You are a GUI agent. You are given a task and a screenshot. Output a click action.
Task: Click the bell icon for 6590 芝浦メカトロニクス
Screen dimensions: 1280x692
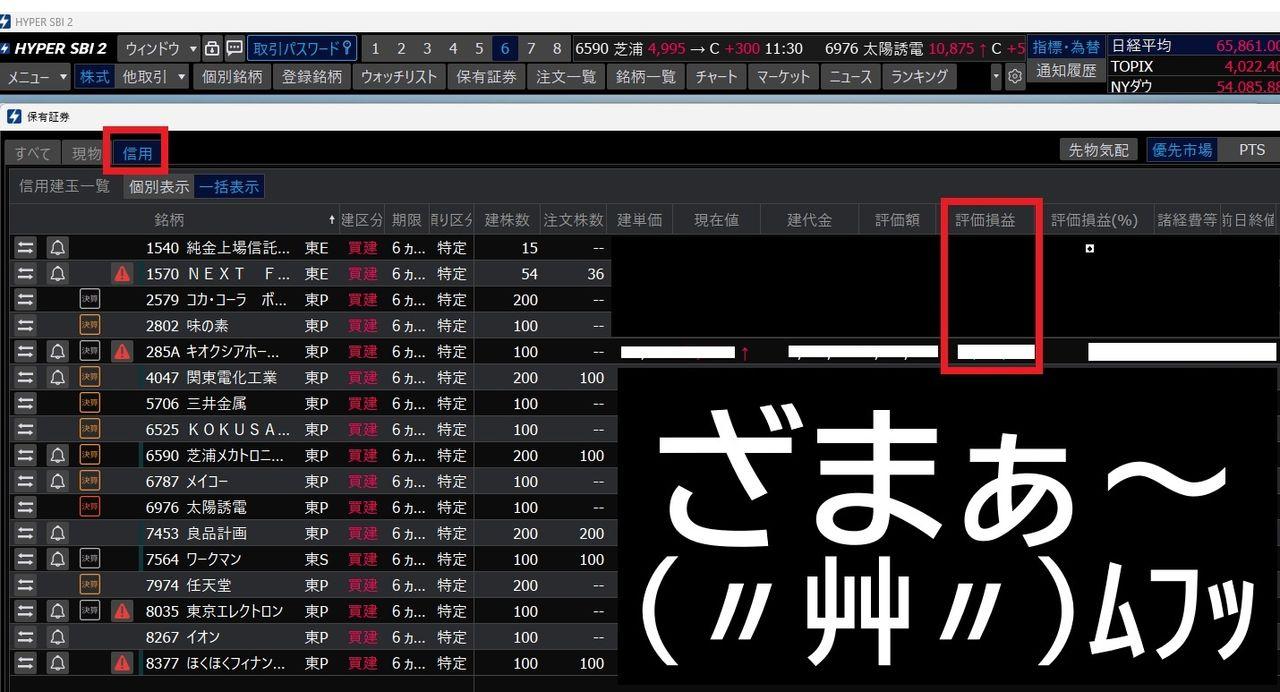tap(58, 456)
